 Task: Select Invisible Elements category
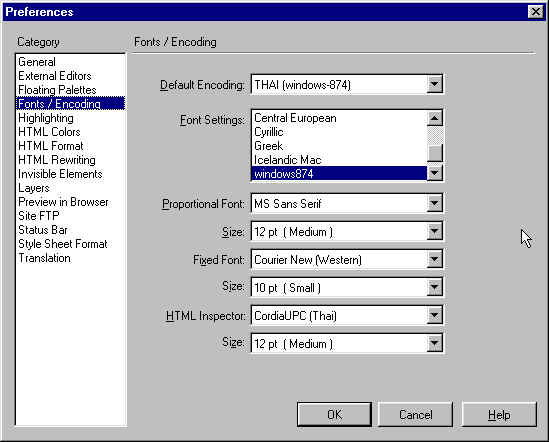(x=70, y=174)
